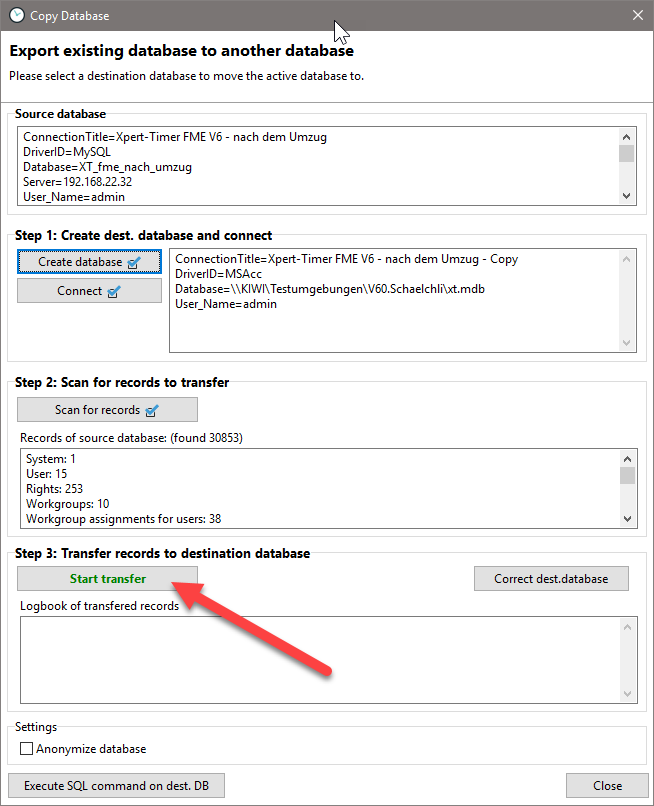Close the Copy Database window
654x806 pixels.
(638, 16)
